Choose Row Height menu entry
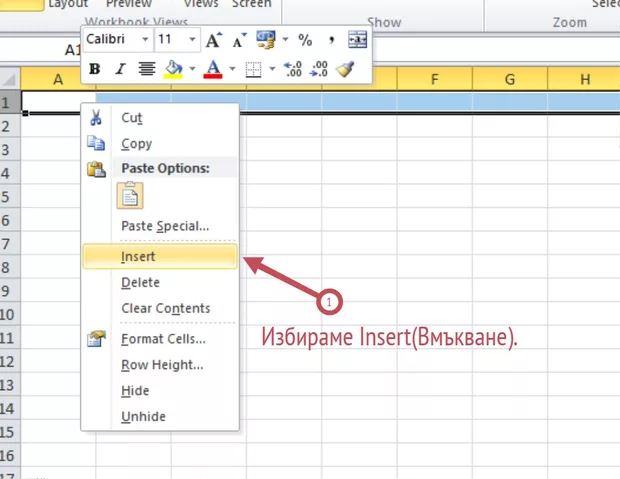620x479 pixels. point(160,365)
